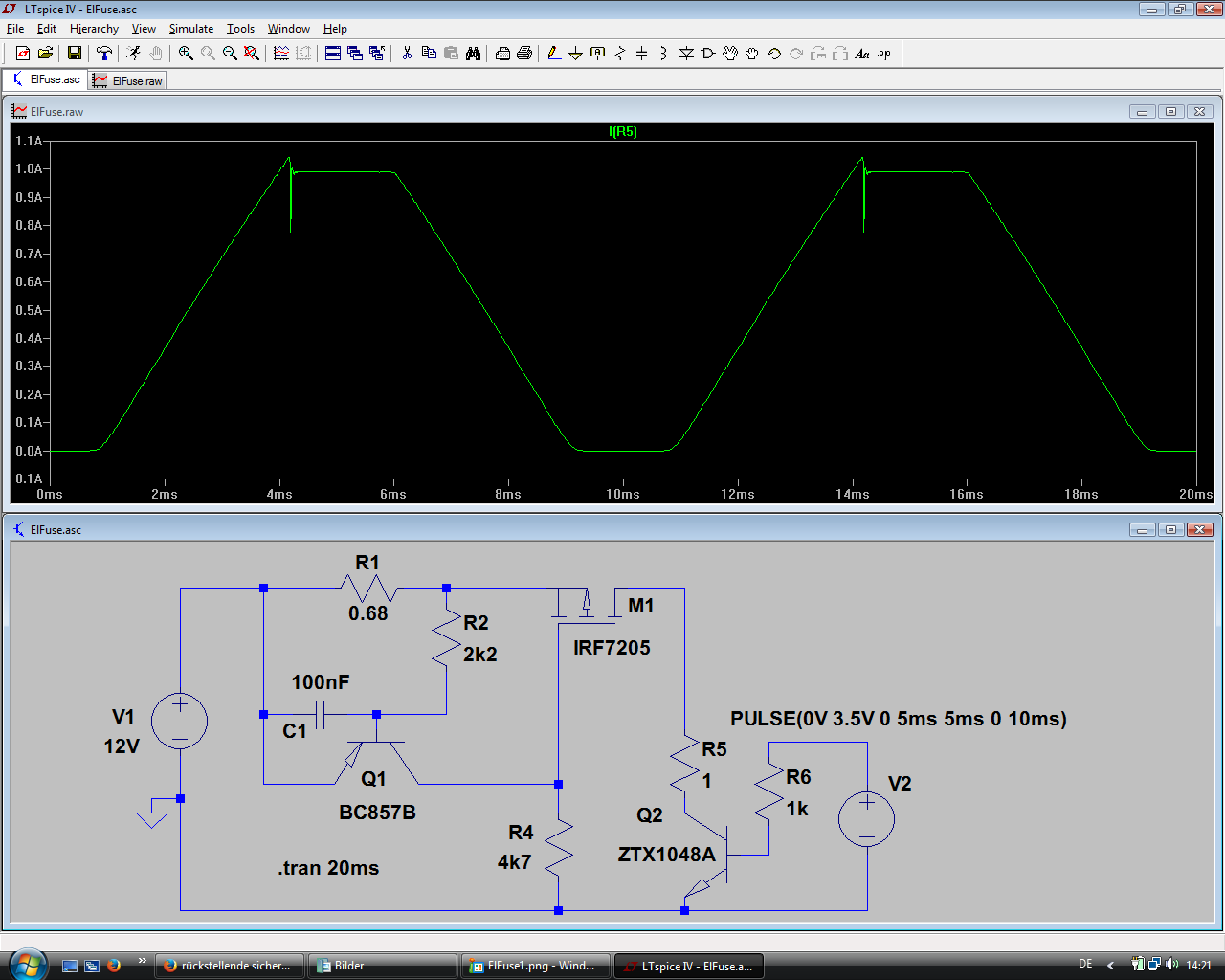Open the Window menu
This screenshot has width=1225, height=980.
[x=289, y=29]
